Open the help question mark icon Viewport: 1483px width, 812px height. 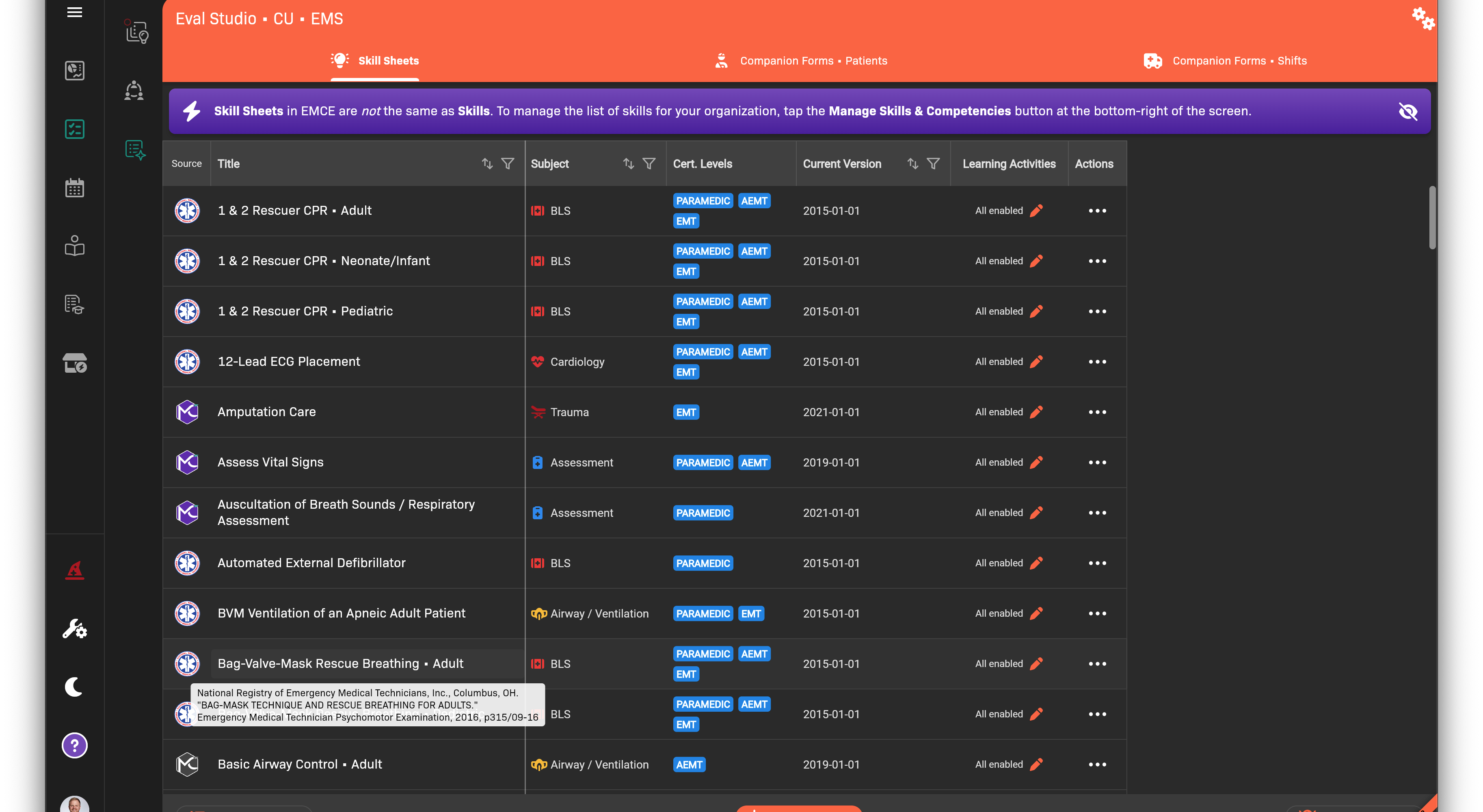click(x=74, y=745)
